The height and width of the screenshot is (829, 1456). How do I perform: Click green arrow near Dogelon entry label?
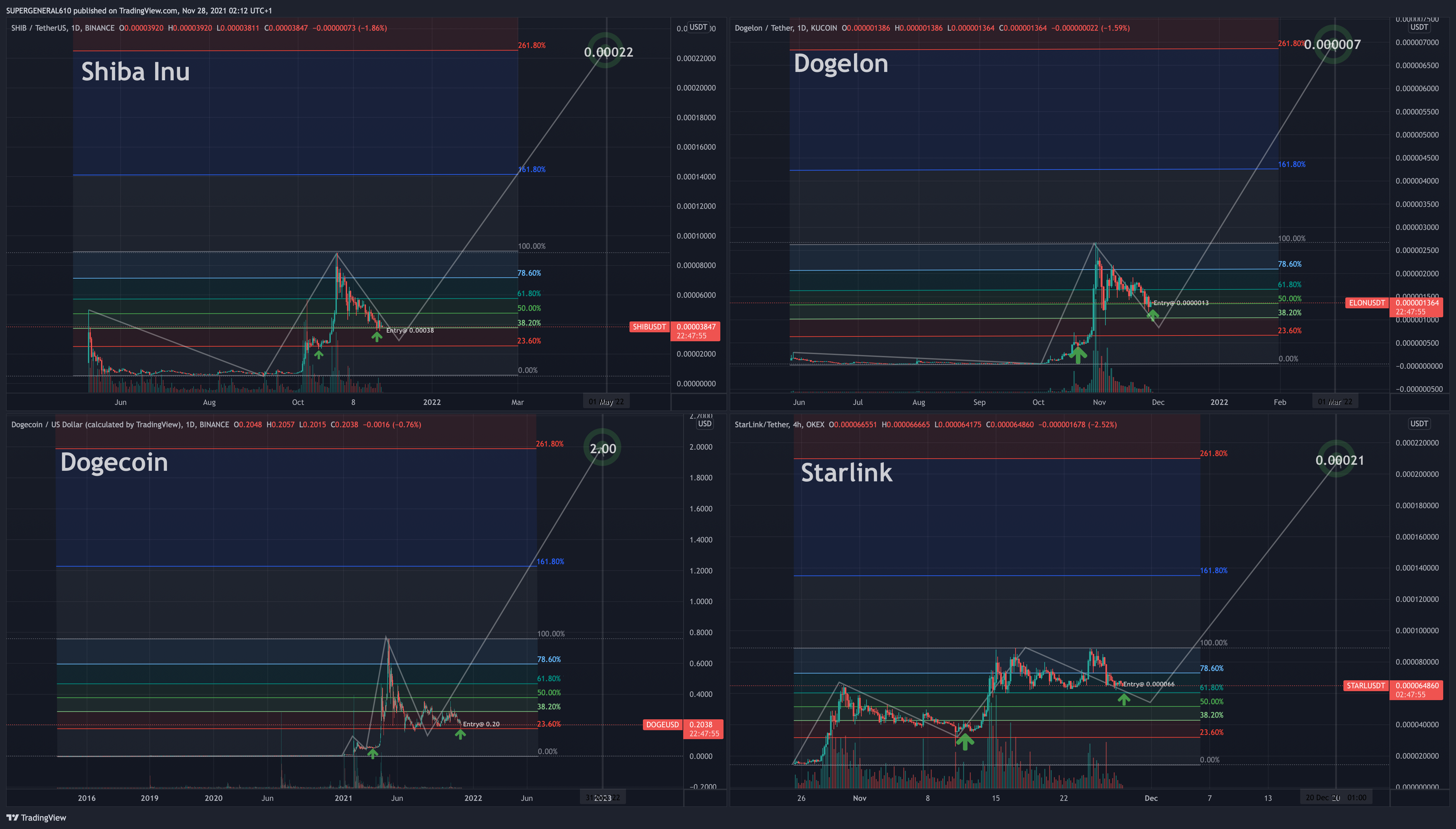[1152, 315]
